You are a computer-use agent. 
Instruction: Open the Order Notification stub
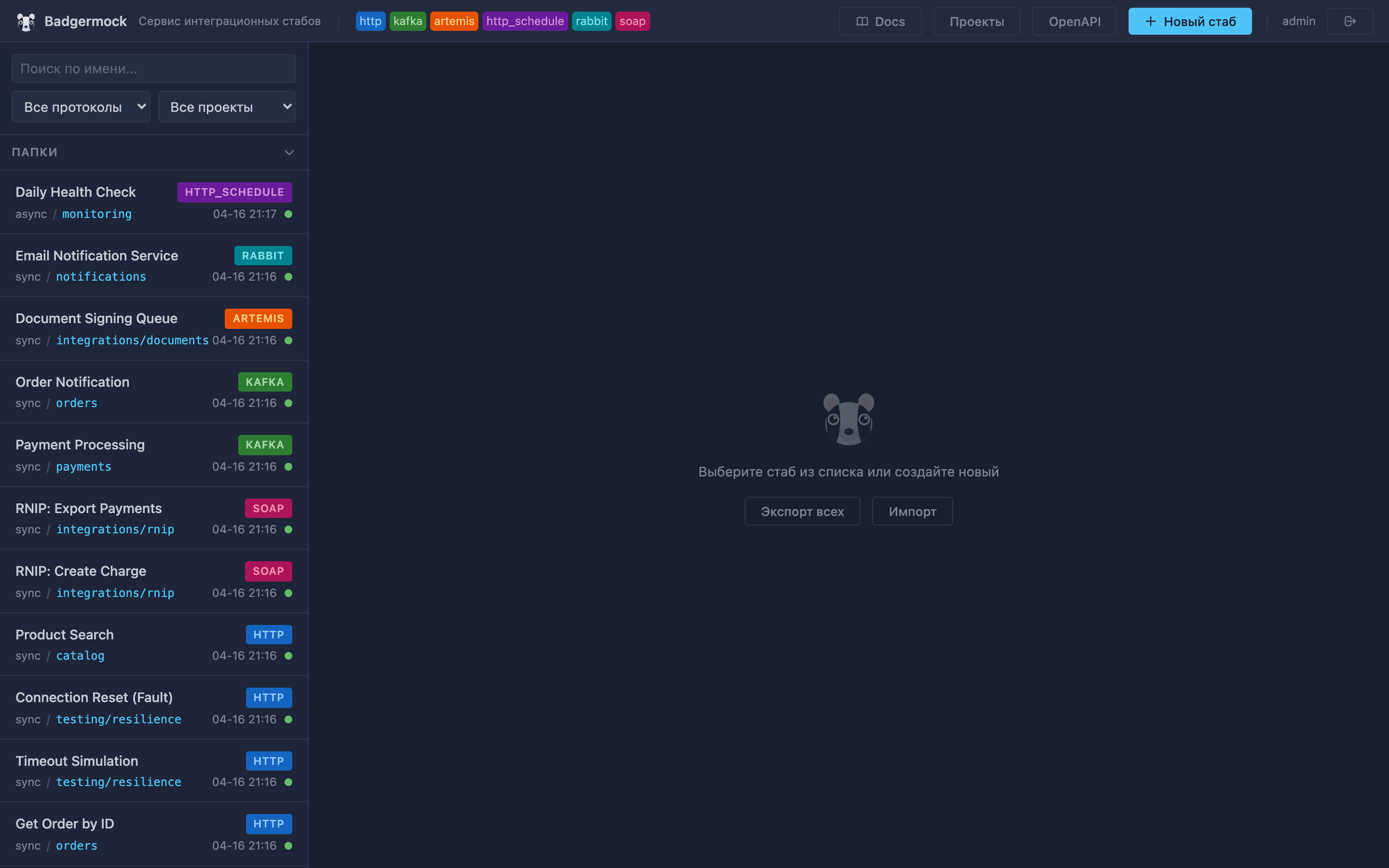point(154,392)
